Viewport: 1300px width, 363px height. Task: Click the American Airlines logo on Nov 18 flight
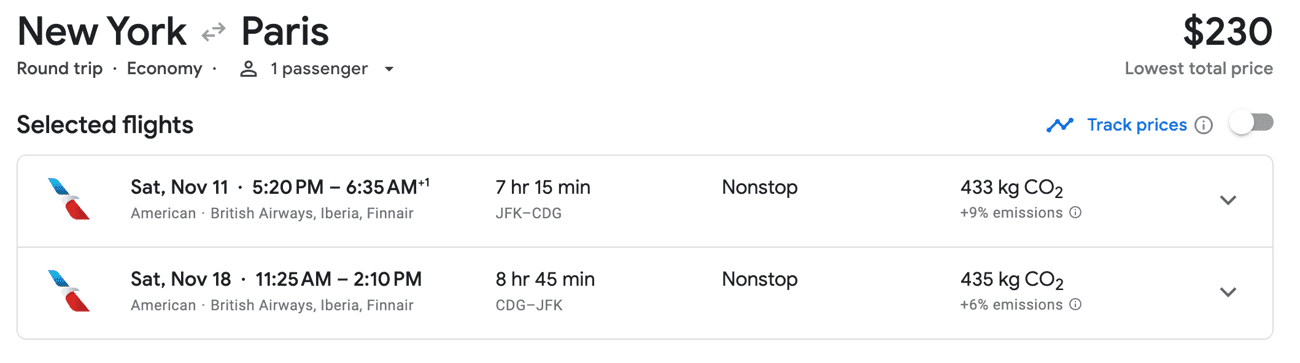[69, 291]
